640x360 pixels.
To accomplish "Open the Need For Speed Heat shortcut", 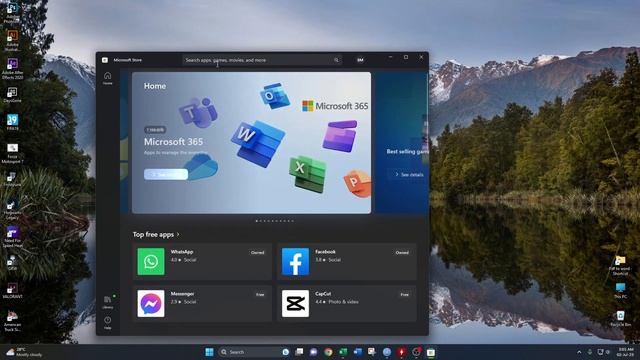I will coord(12,238).
